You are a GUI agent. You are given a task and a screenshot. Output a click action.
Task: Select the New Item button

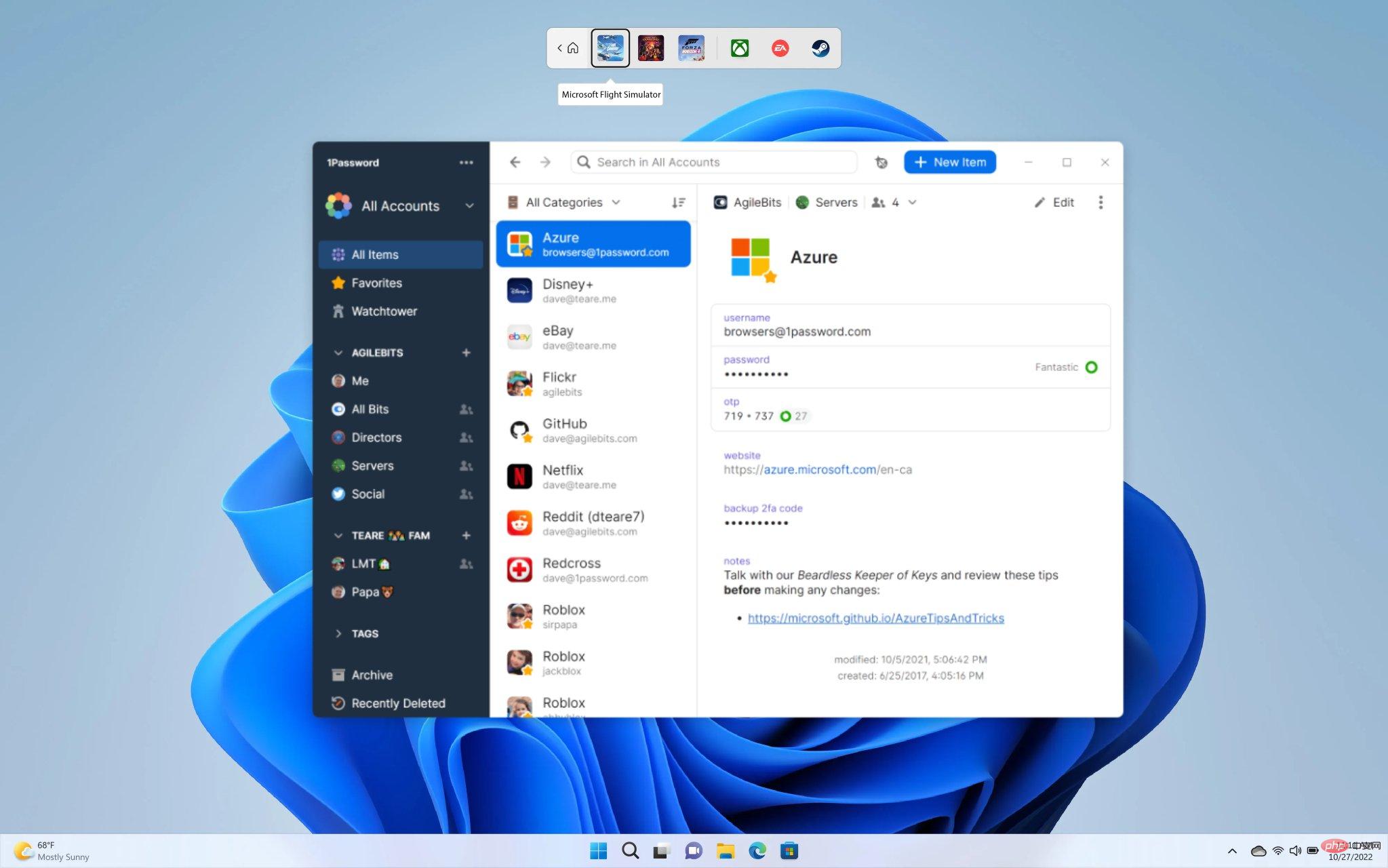coord(949,162)
